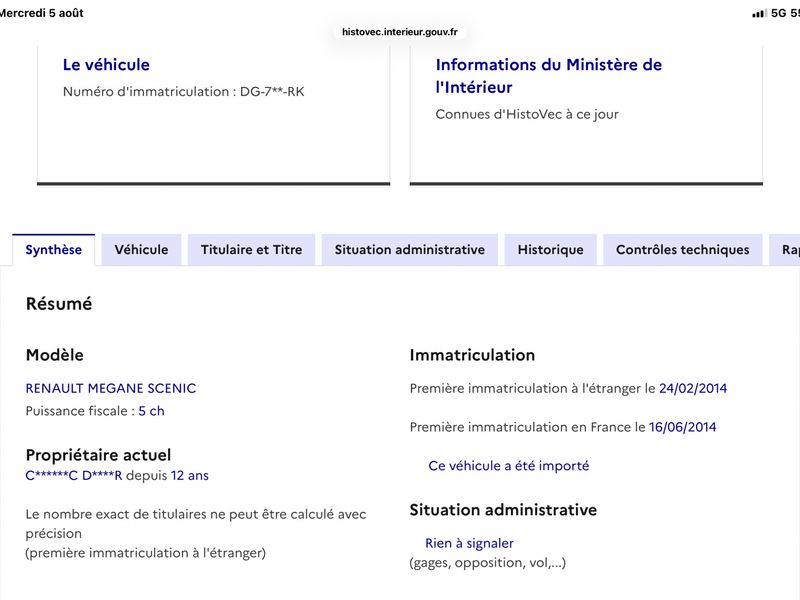This screenshot has height=600, width=800.
Task: Click the 5 ch fiscal power value
Action: pyautogui.click(x=152, y=411)
